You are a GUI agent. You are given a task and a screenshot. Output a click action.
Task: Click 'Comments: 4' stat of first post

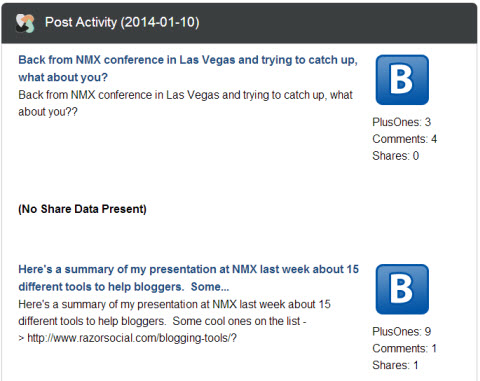404,139
